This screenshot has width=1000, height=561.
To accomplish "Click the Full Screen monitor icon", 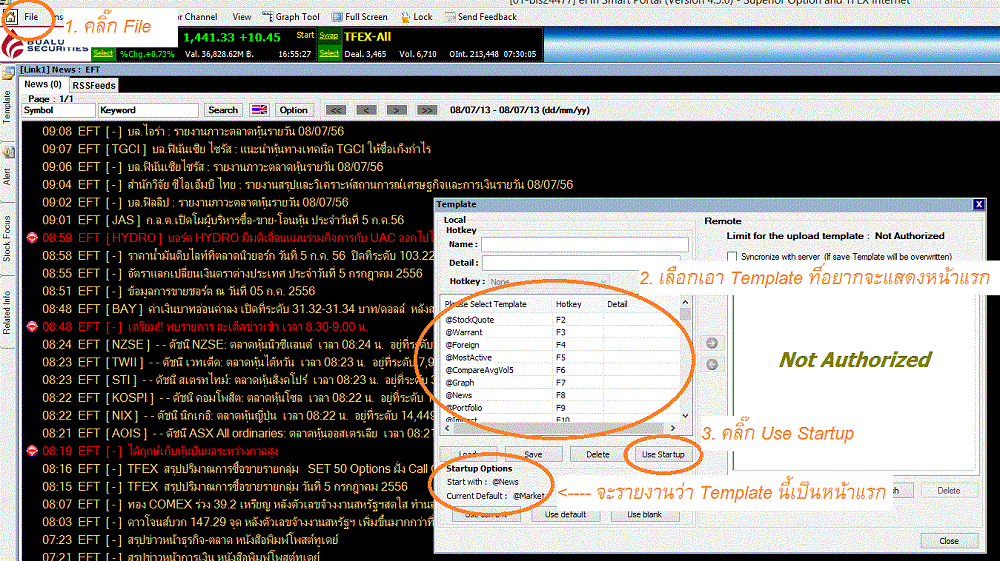I will (x=337, y=17).
